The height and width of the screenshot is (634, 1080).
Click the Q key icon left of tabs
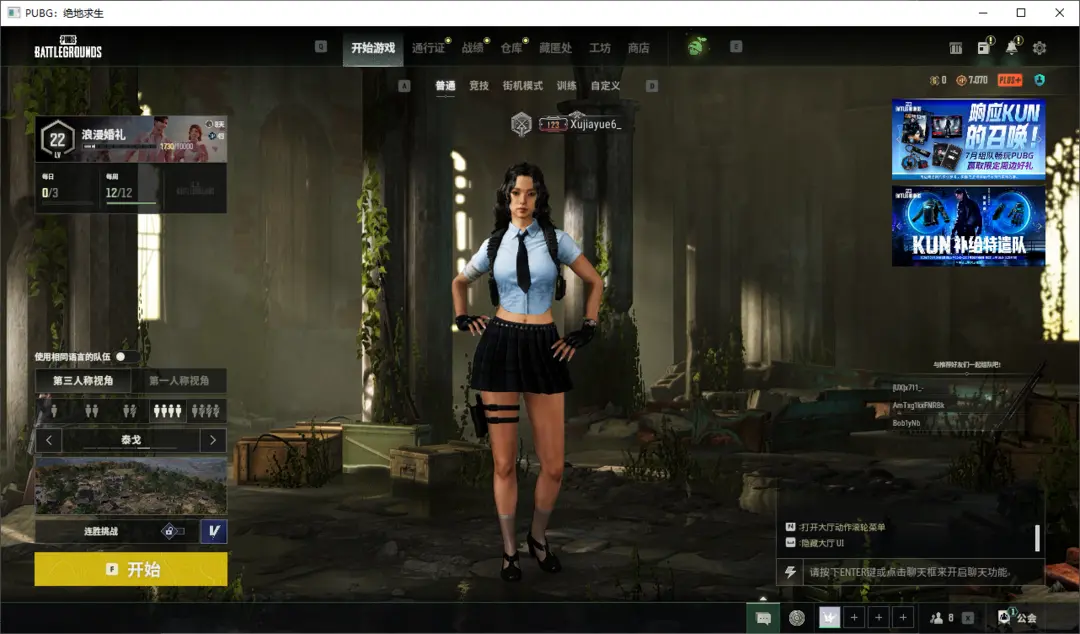coord(321,46)
